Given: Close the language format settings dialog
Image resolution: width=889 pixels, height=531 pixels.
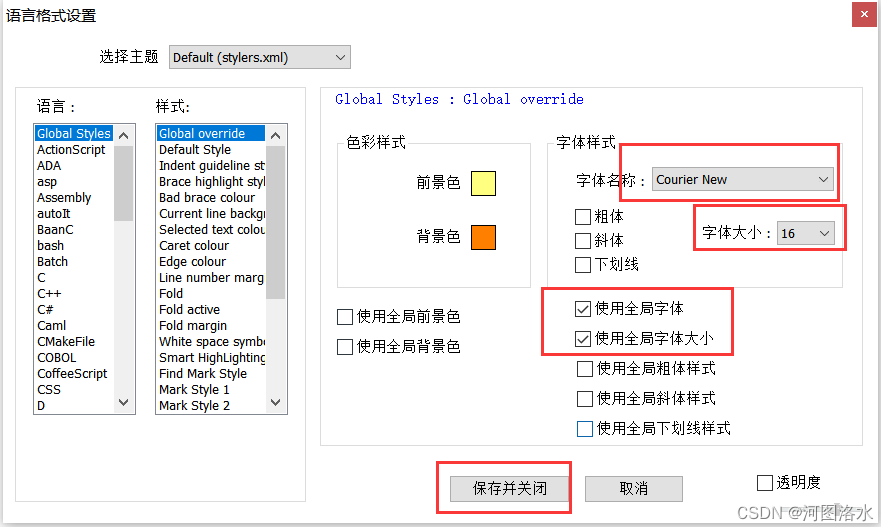Looking at the screenshot, I should [x=862, y=14].
